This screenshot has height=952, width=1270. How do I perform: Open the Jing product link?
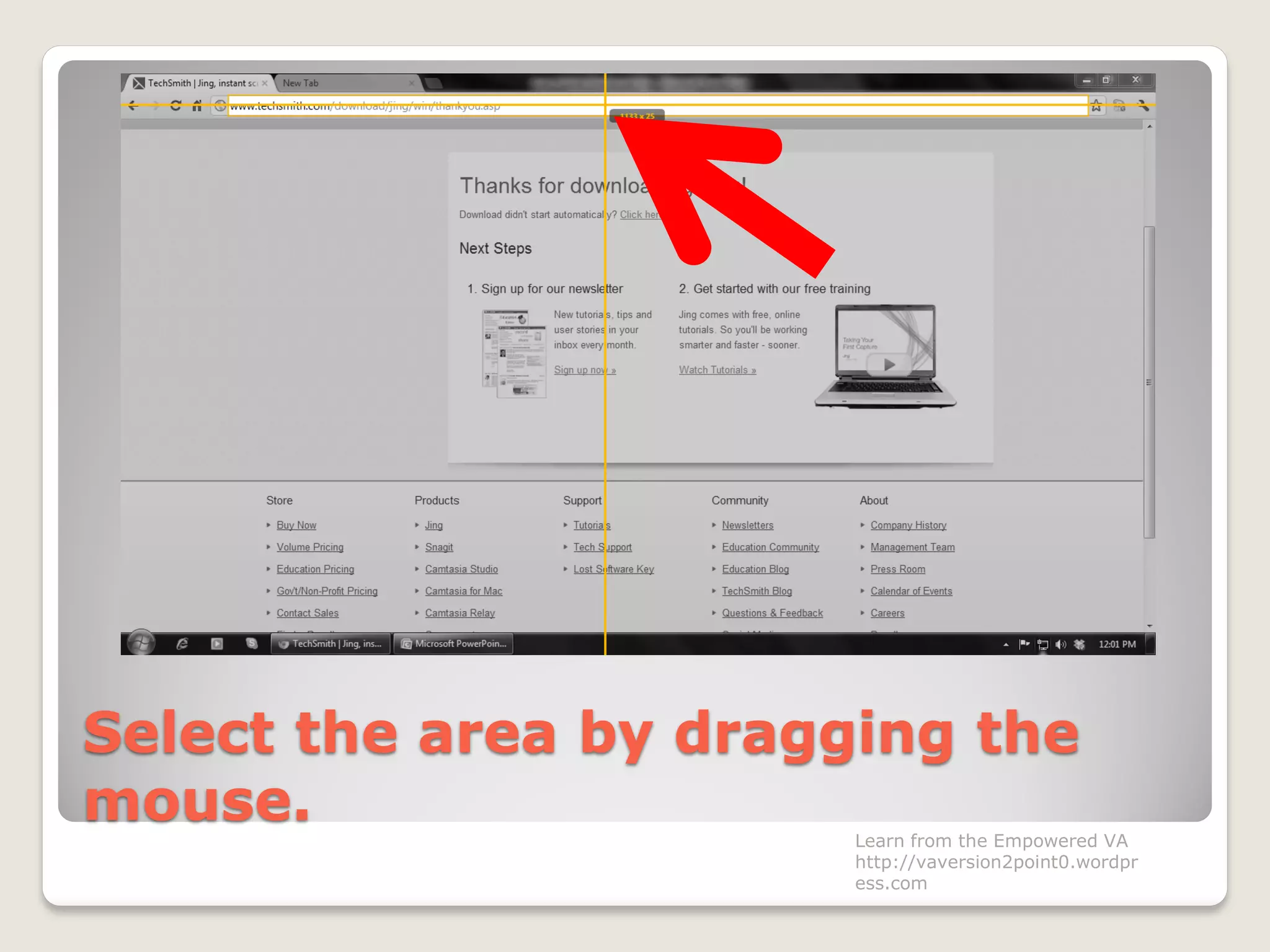pyautogui.click(x=434, y=525)
